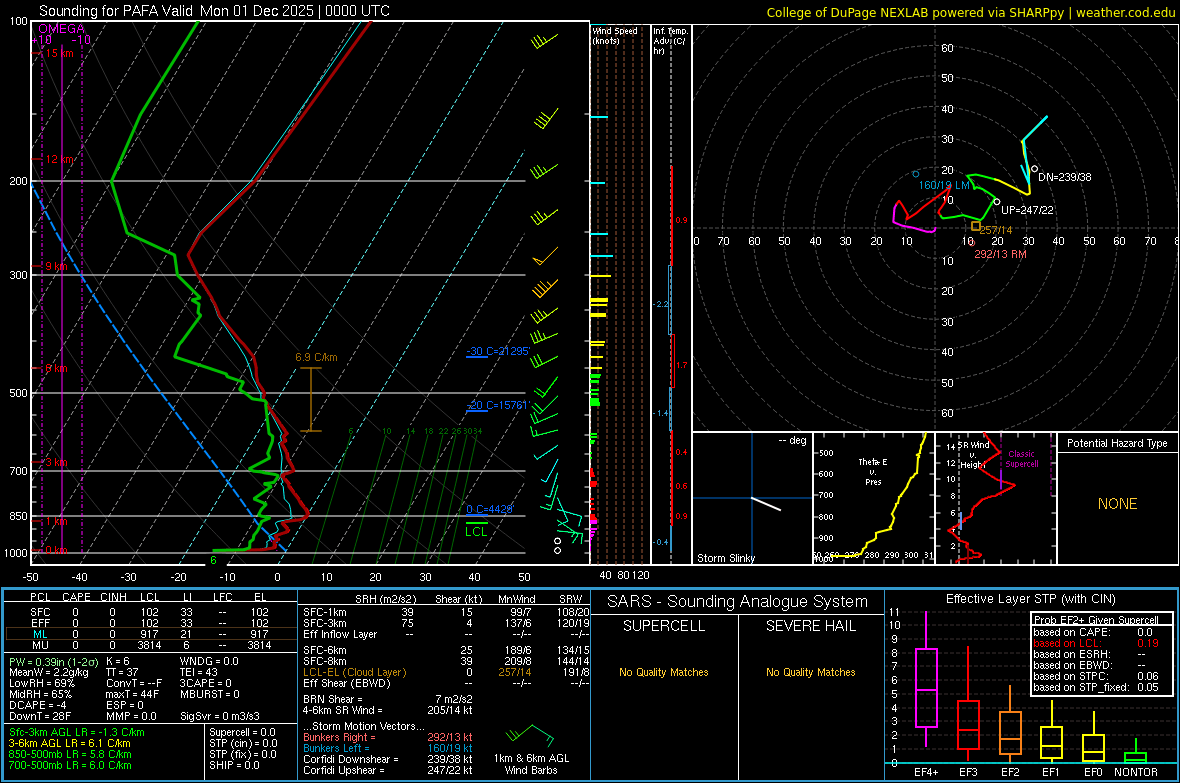Viewport: 1180px width, 783px height.
Task: Click the 'SFC-1km' kinematics row label
Action: point(324,612)
